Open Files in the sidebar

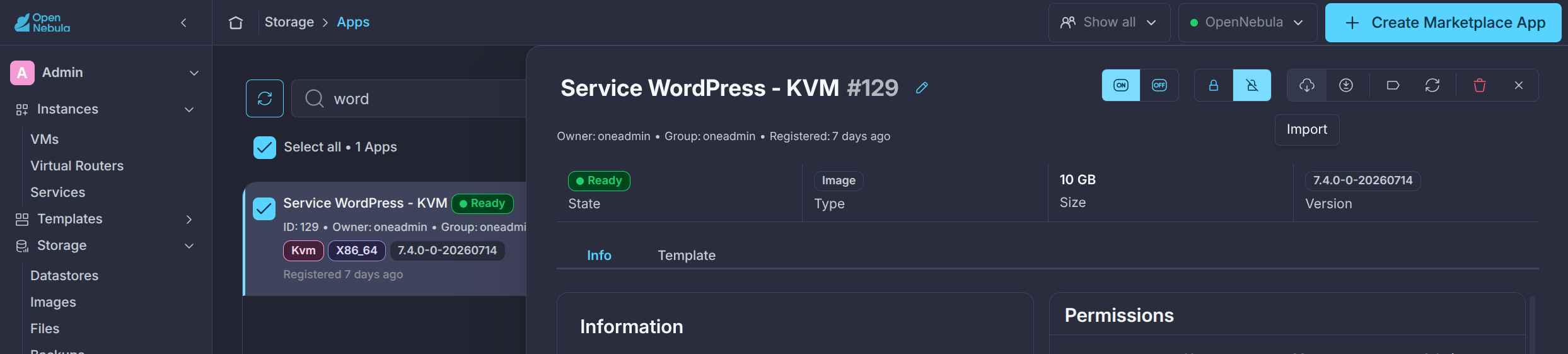[x=45, y=329]
